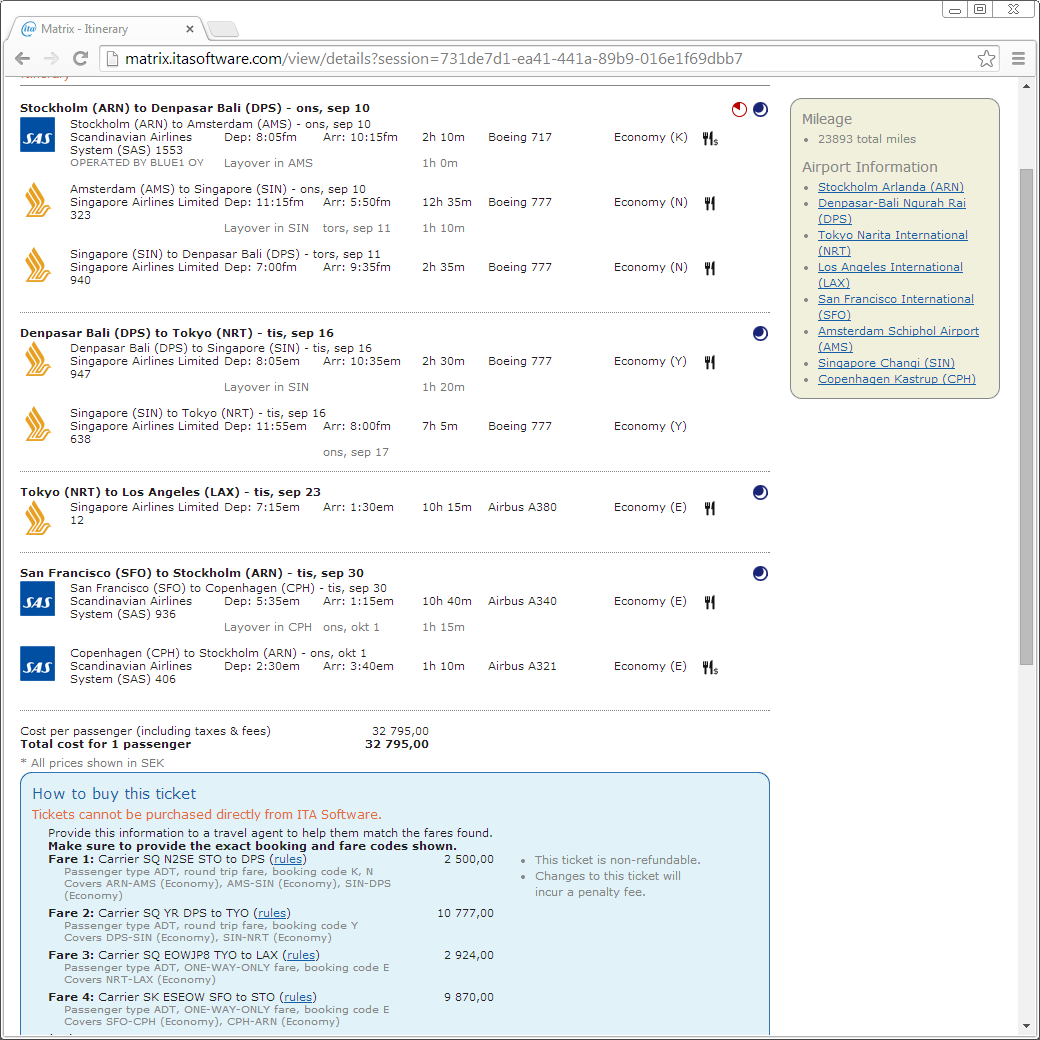Bookmark page with the star icon
The width and height of the screenshot is (1040, 1040).
click(x=986, y=59)
